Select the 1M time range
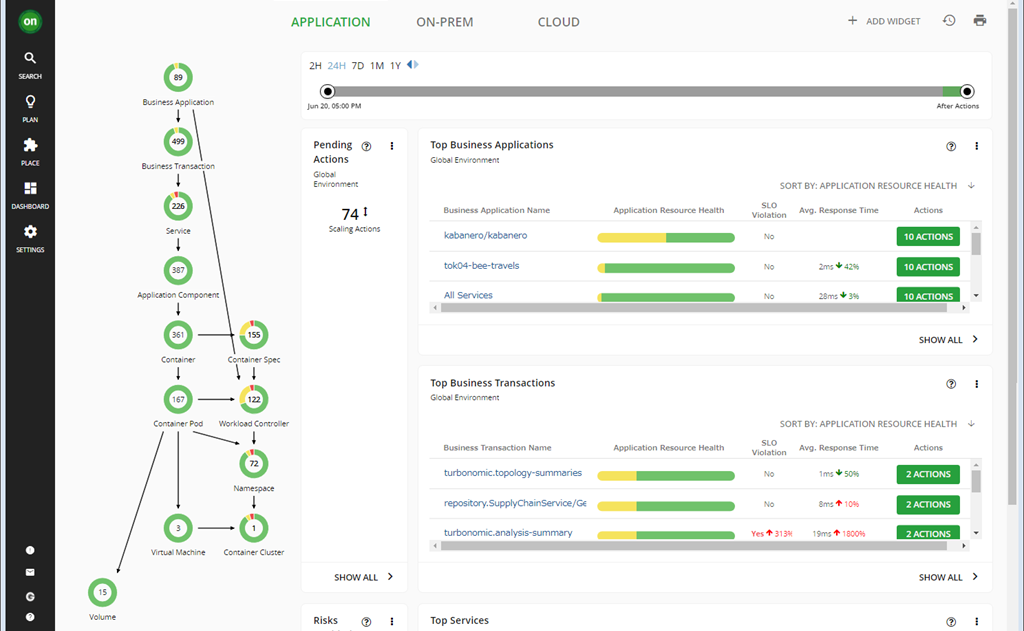The height and width of the screenshot is (631, 1024). [x=377, y=65]
